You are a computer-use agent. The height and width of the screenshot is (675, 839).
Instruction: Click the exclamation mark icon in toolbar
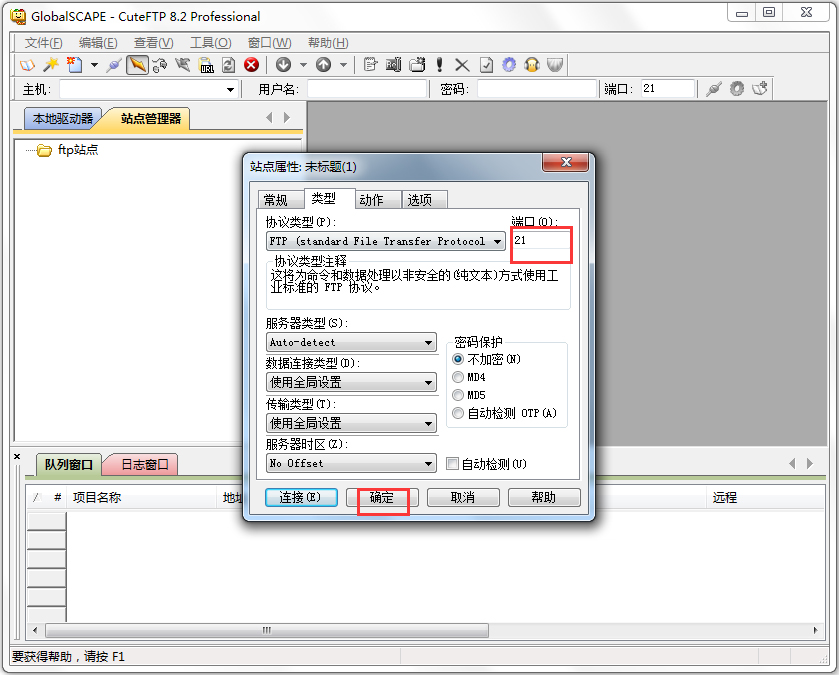click(440, 65)
